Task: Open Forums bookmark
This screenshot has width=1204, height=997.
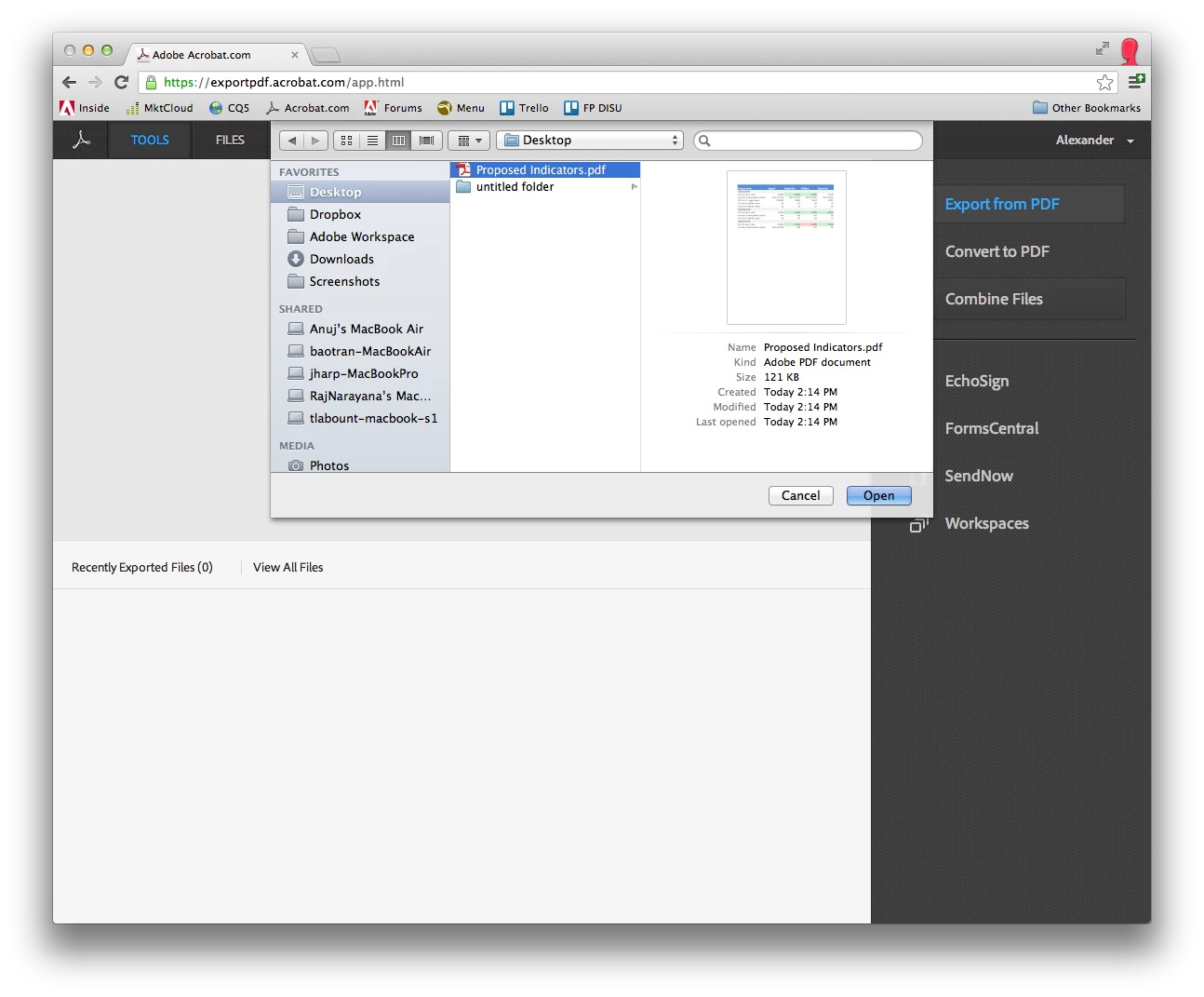Action: (394, 108)
